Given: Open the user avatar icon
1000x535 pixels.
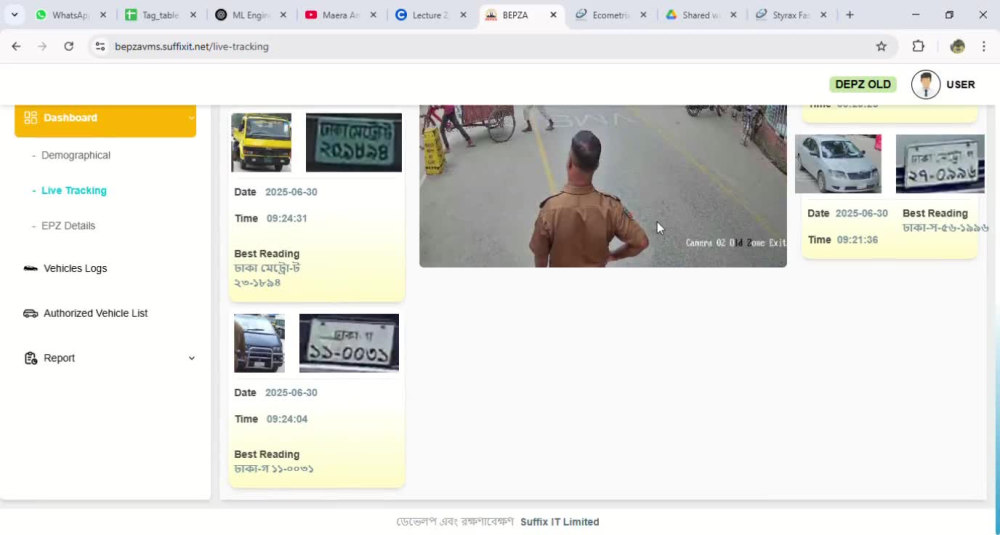Looking at the screenshot, I should 925,84.
